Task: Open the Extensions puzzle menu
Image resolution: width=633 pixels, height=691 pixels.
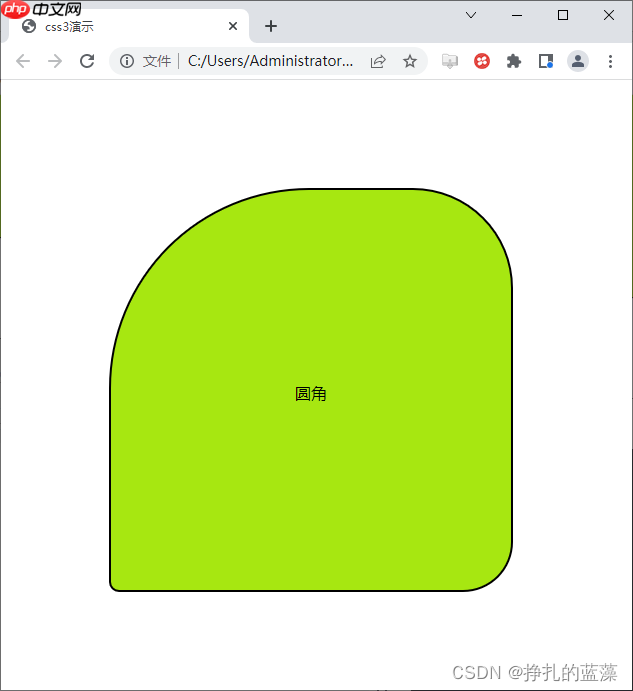Action: pos(514,61)
